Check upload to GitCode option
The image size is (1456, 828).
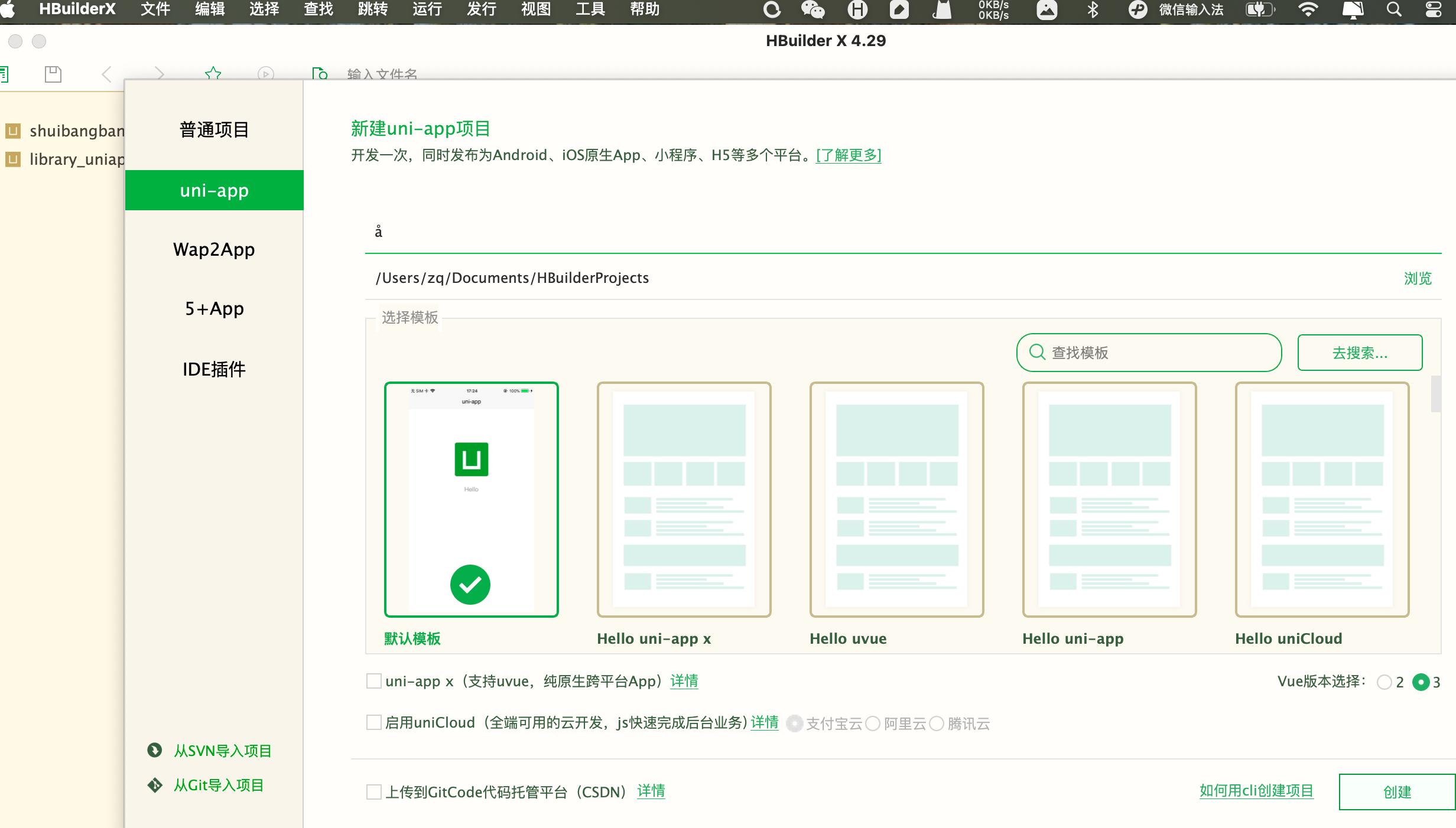pos(373,792)
